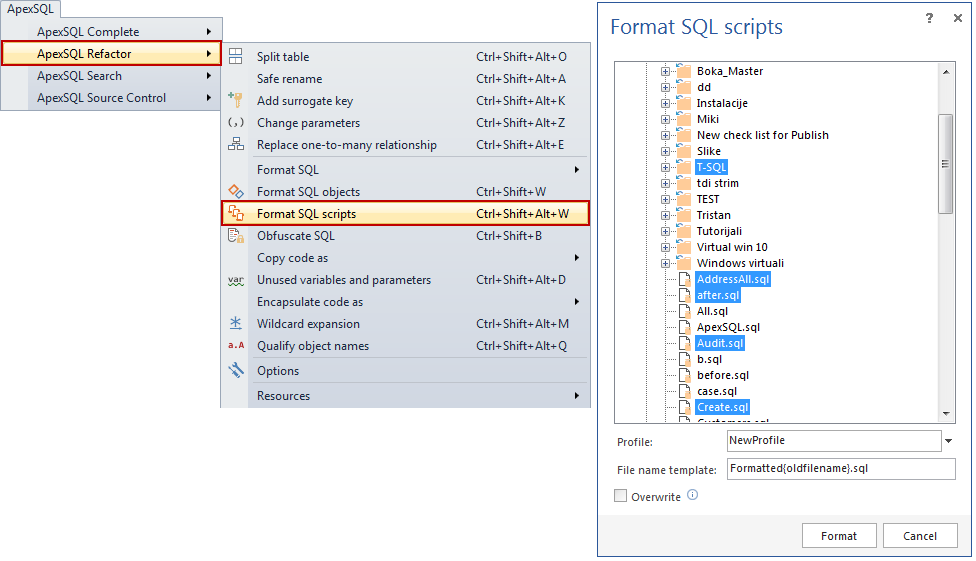The width and height of the screenshot is (976, 561).
Task: Close the Format SQL scripts dialog
Action: pyautogui.click(x=957, y=18)
